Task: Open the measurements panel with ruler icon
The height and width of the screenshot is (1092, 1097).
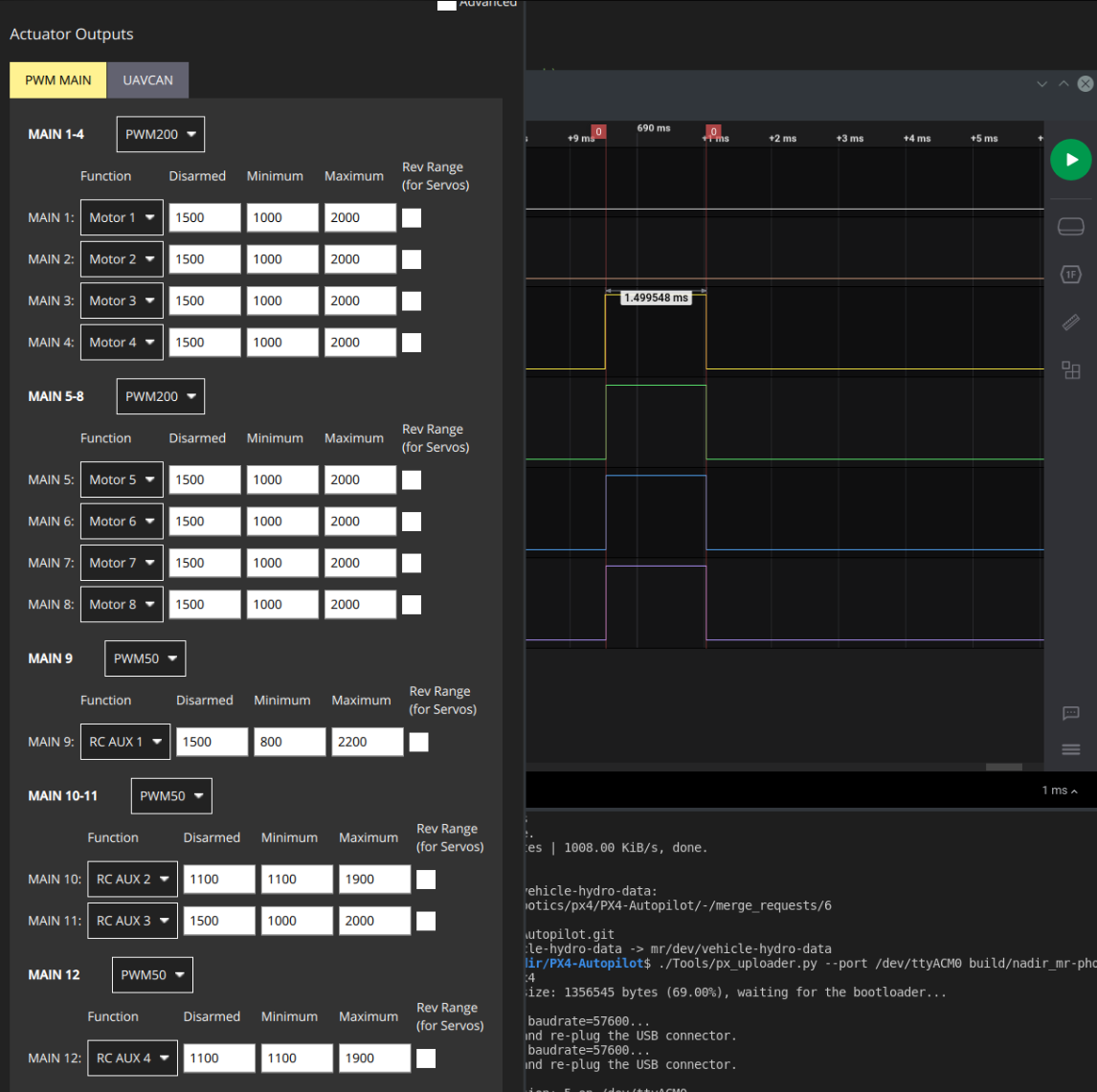Action: click(1070, 322)
